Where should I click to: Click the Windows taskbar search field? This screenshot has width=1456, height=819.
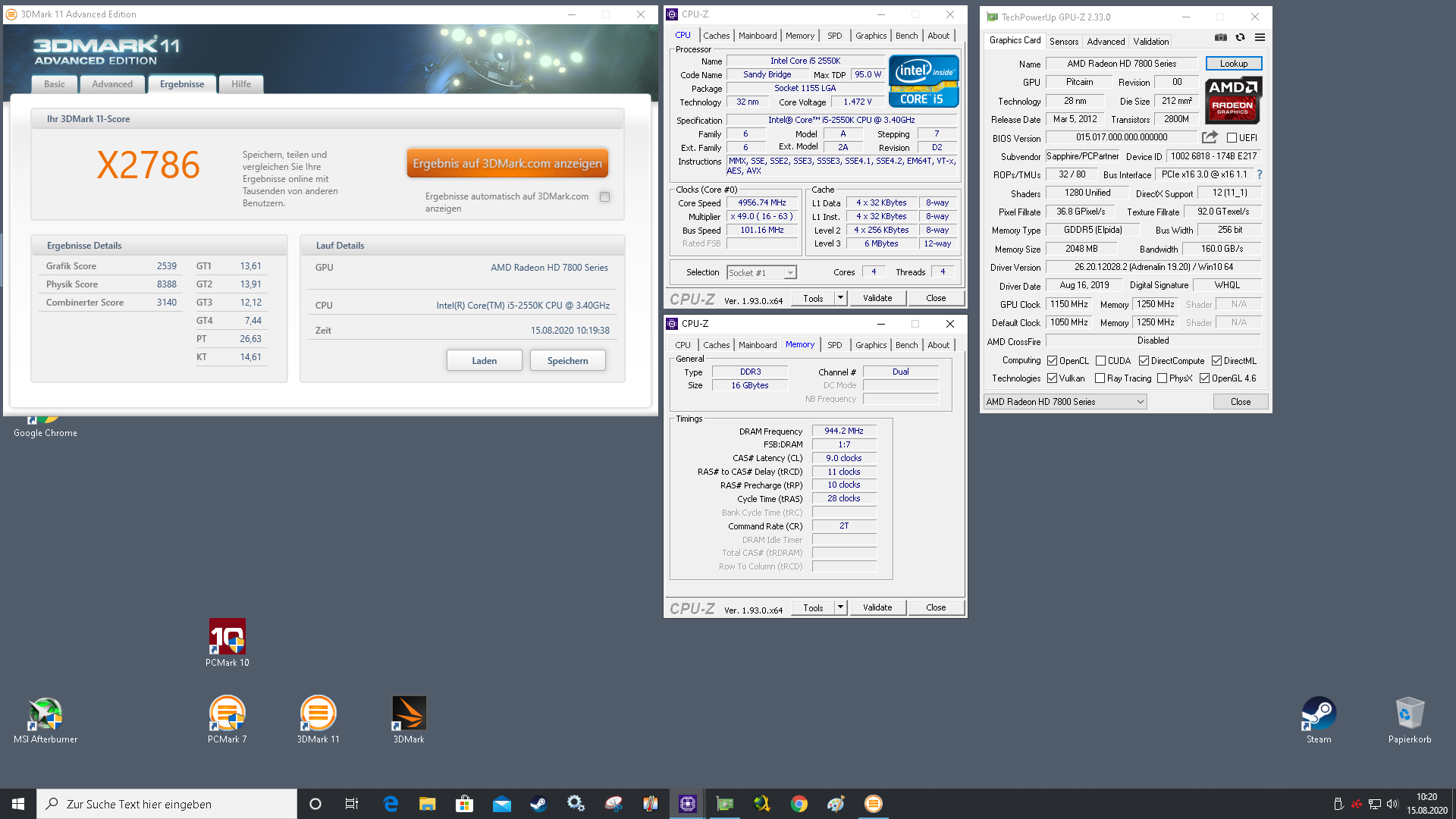coord(167,804)
